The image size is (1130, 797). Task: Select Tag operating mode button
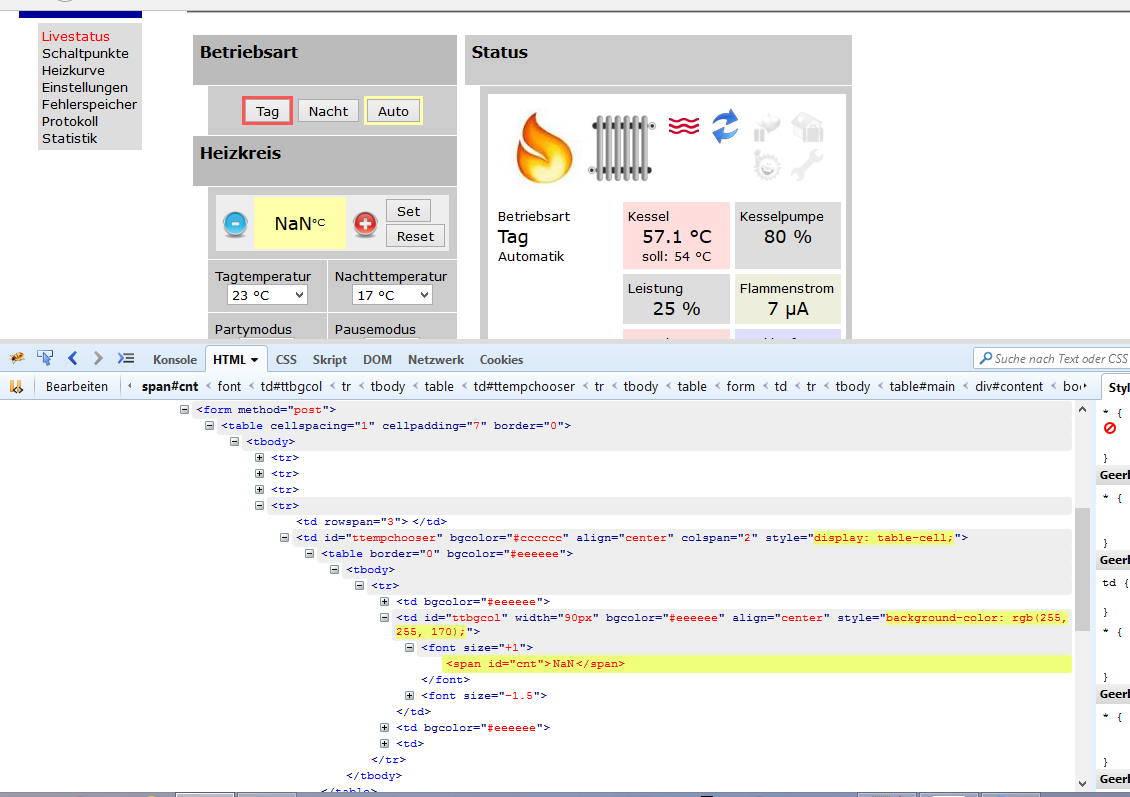(x=267, y=111)
